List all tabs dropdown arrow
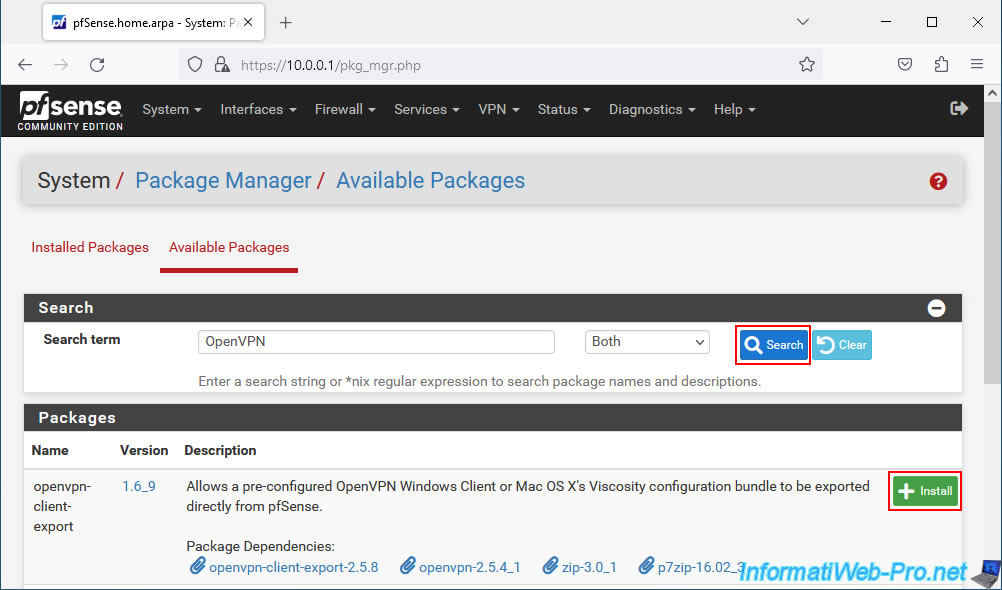 click(x=803, y=22)
